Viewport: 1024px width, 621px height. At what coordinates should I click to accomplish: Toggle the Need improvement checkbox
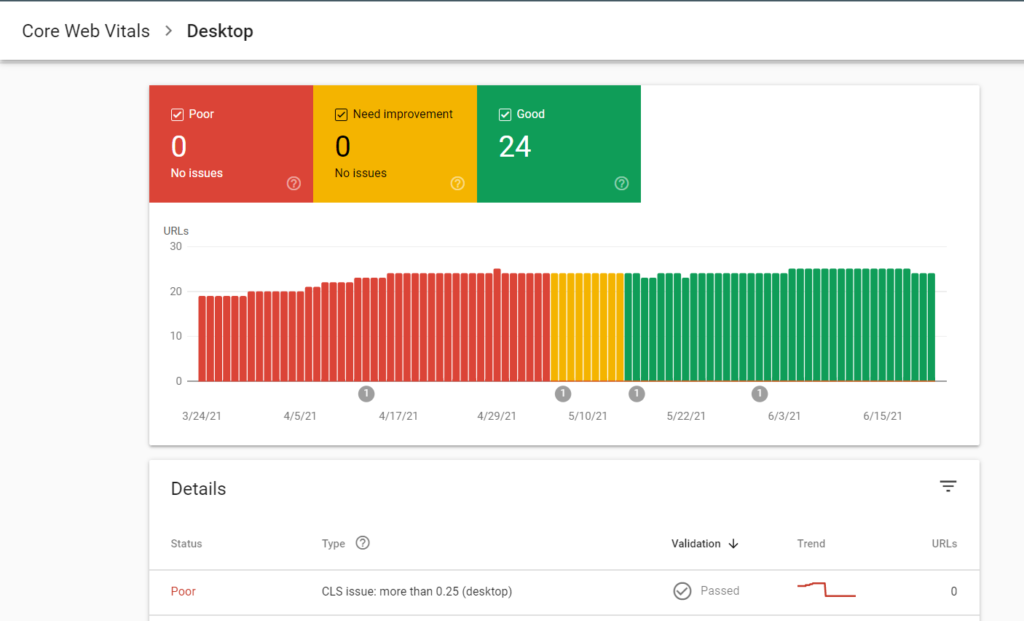(341, 115)
